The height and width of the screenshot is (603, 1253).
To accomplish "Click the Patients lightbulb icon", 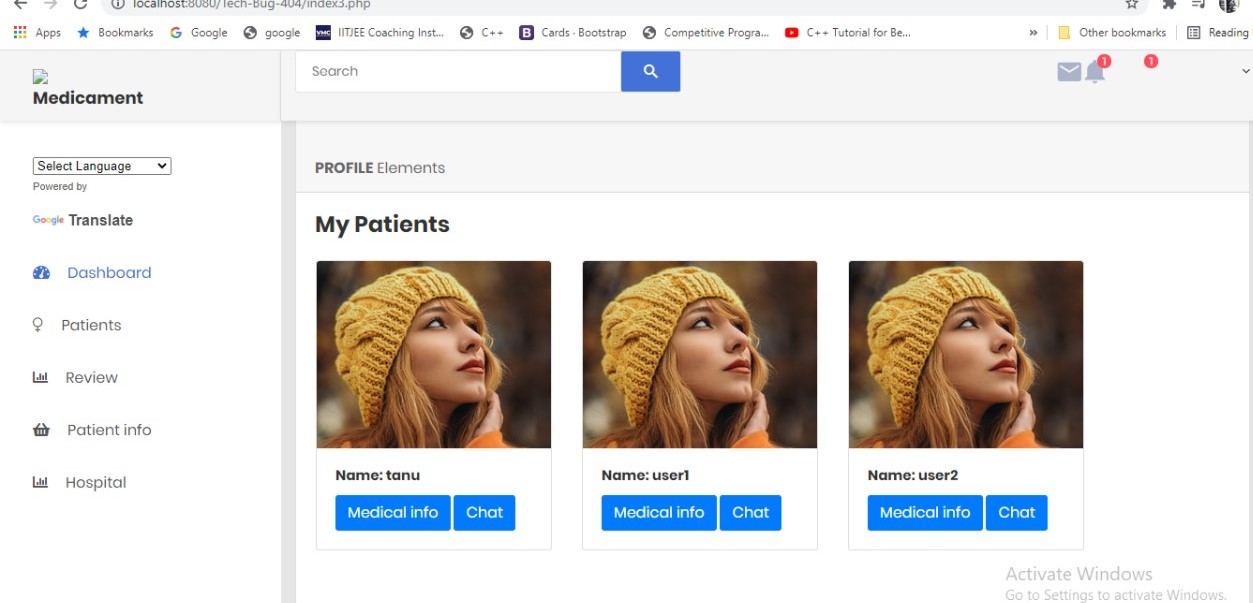I will click(x=38, y=325).
